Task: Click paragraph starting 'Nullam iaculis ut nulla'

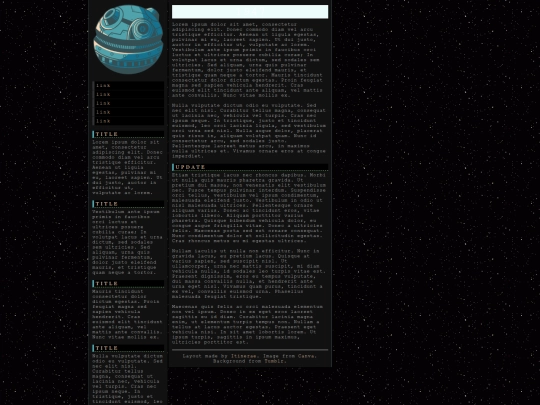Action: [248, 274]
